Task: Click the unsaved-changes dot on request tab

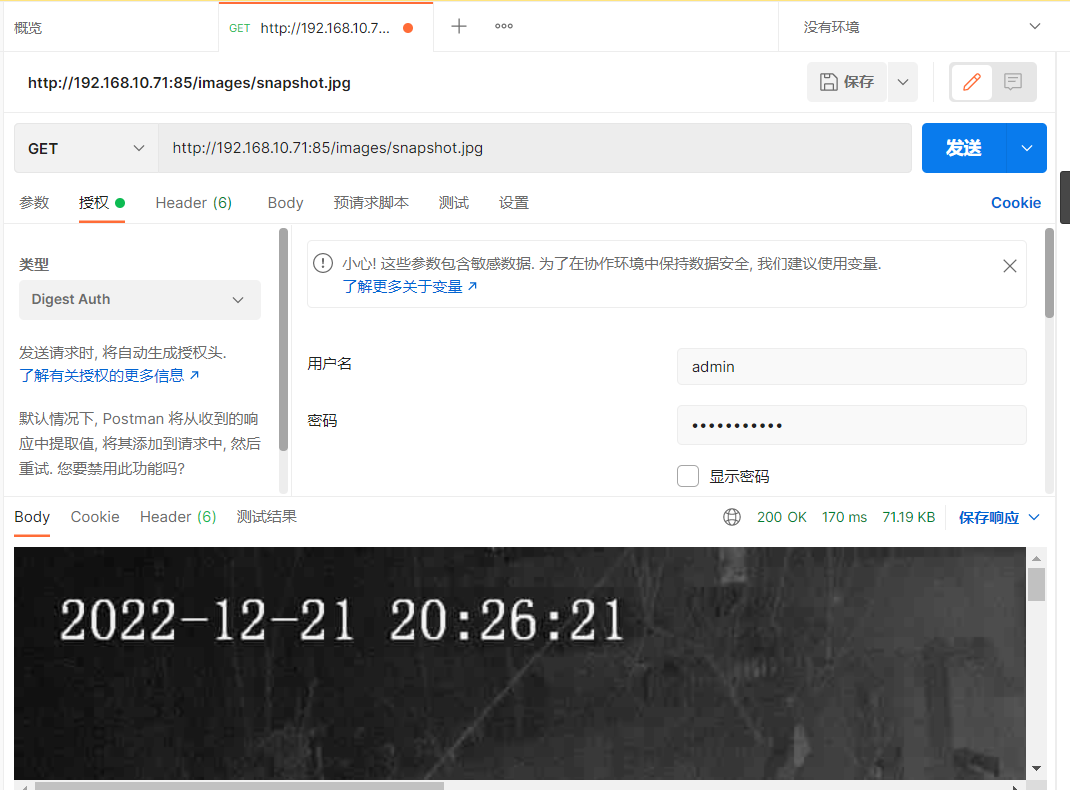Action: 408,28
